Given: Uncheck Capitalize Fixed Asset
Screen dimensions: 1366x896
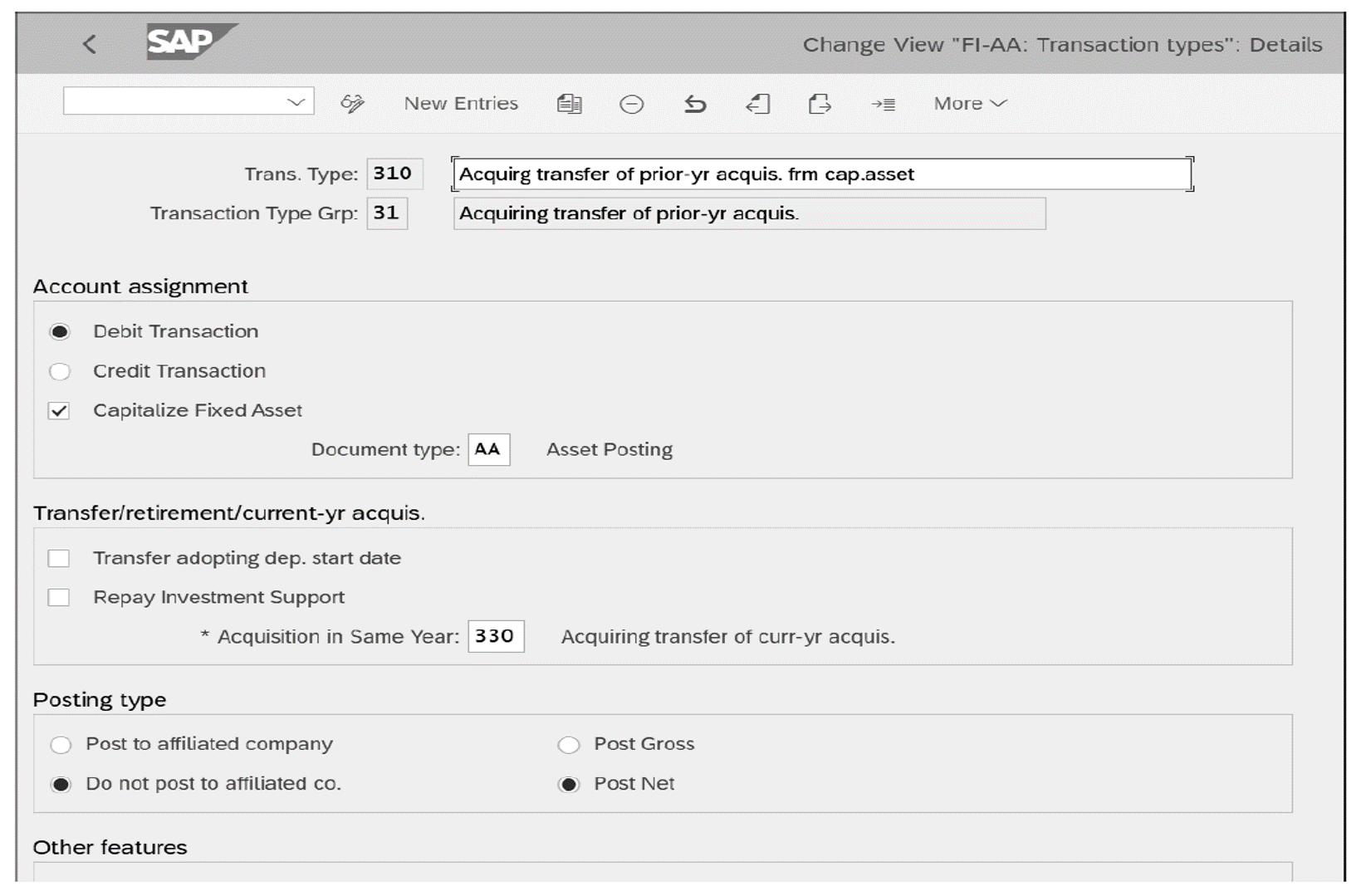Looking at the screenshot, I should point(59,409).
